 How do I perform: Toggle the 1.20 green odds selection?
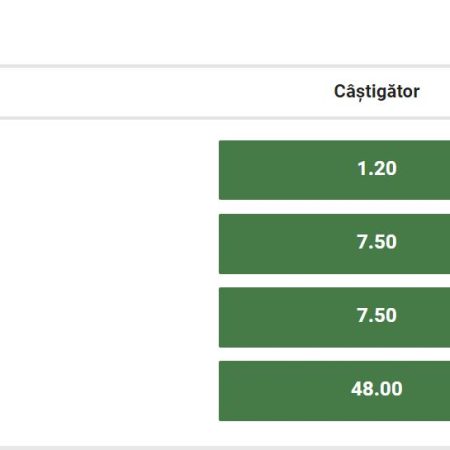click(x=334, y=170)
